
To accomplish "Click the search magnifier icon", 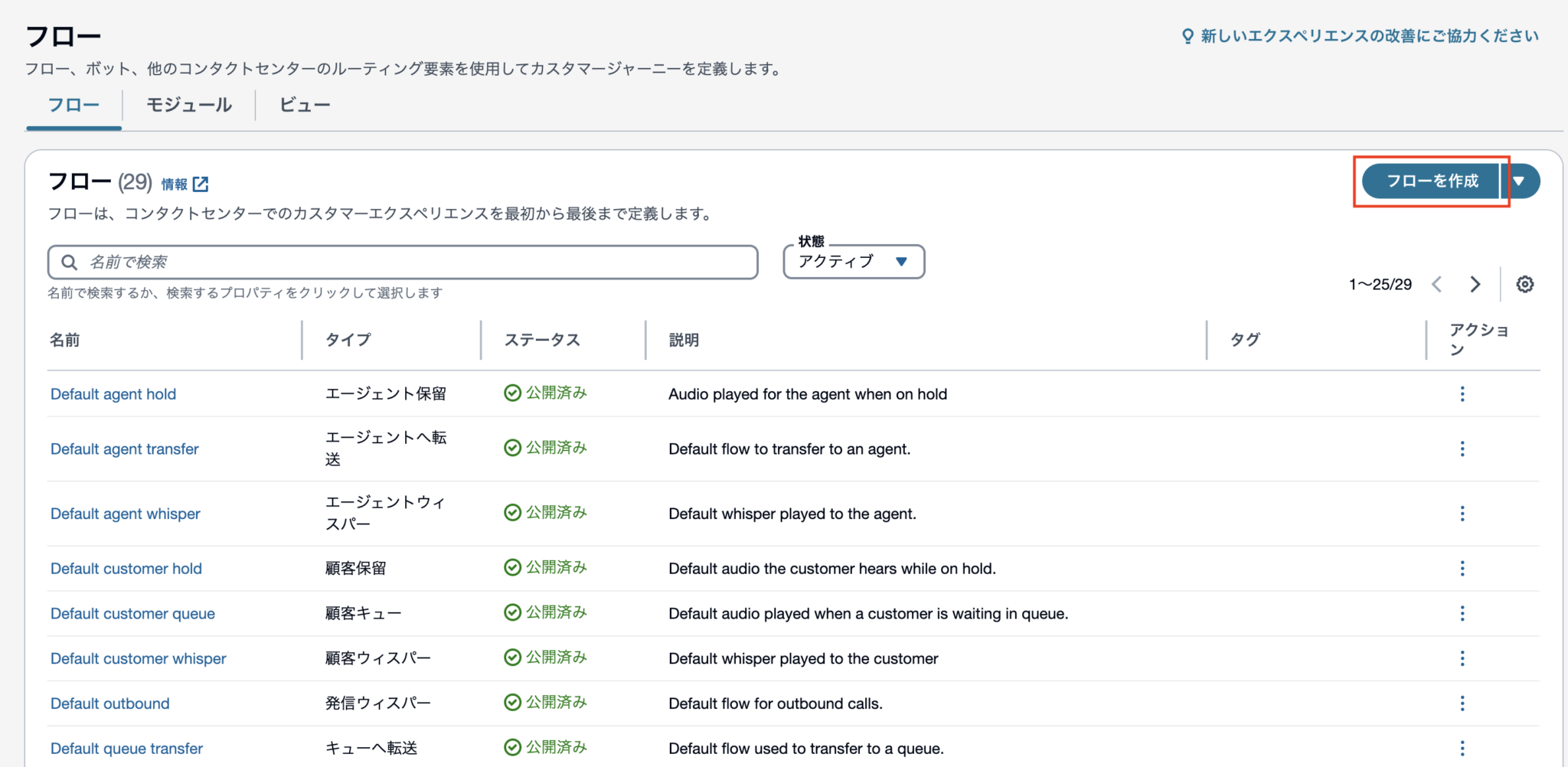I will click(69, 261).
